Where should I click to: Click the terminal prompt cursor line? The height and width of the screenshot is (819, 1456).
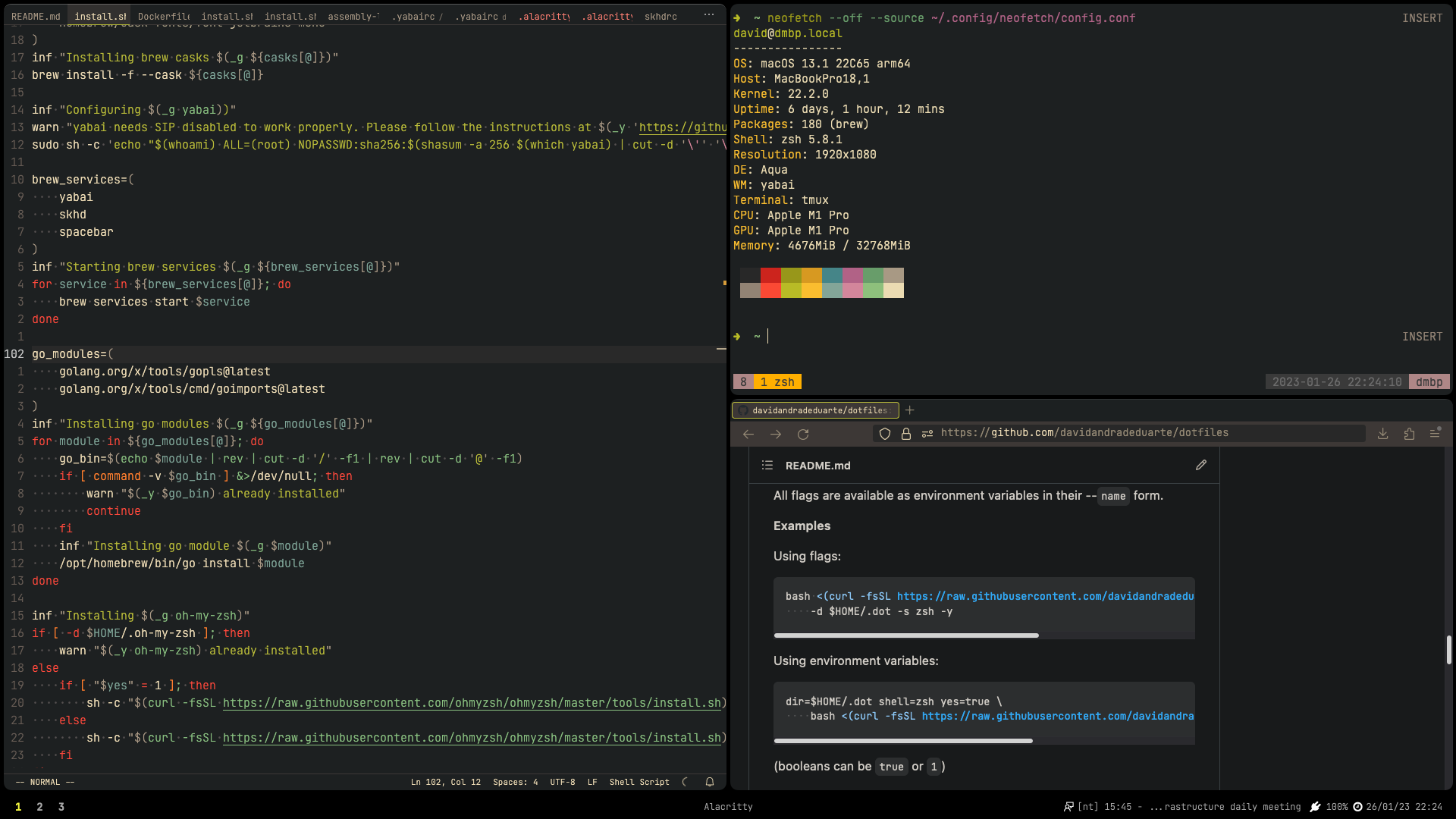767,336
